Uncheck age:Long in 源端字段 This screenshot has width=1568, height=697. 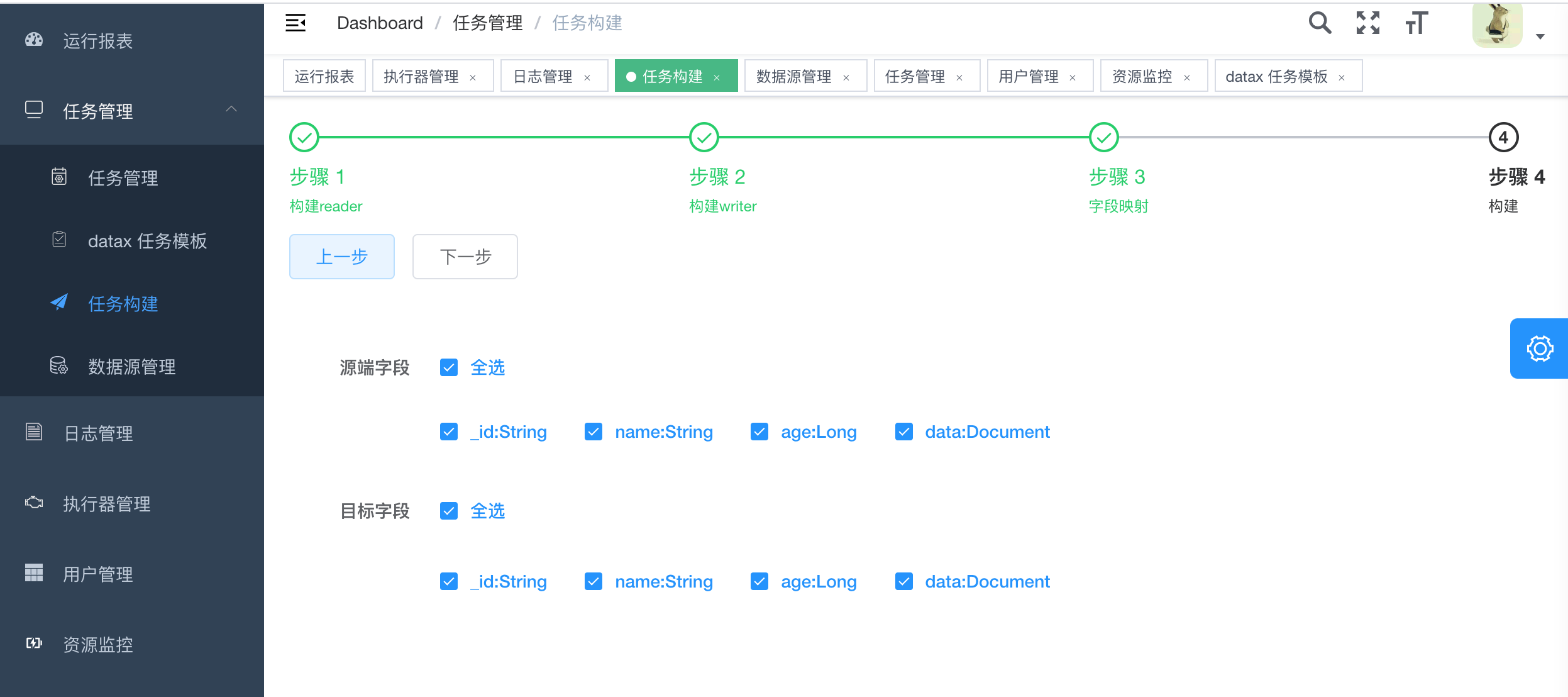click(x=758, y=432)
